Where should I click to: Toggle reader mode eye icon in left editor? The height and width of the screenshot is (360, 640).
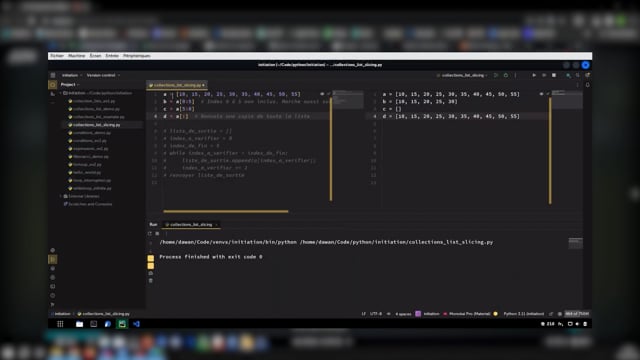(322, 94)
